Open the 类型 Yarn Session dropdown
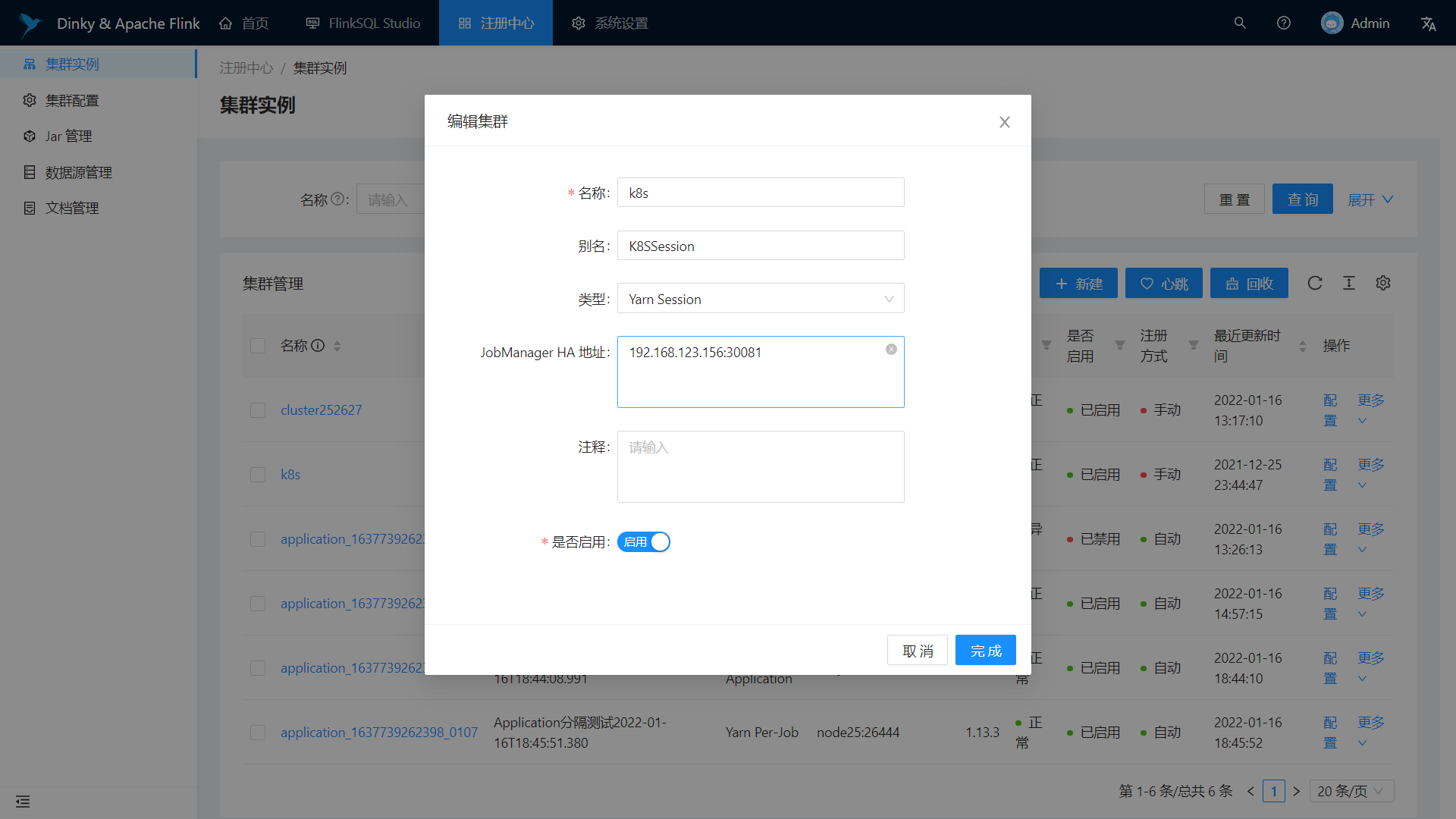Screen dimensions: 1456x819 (761, 299)
